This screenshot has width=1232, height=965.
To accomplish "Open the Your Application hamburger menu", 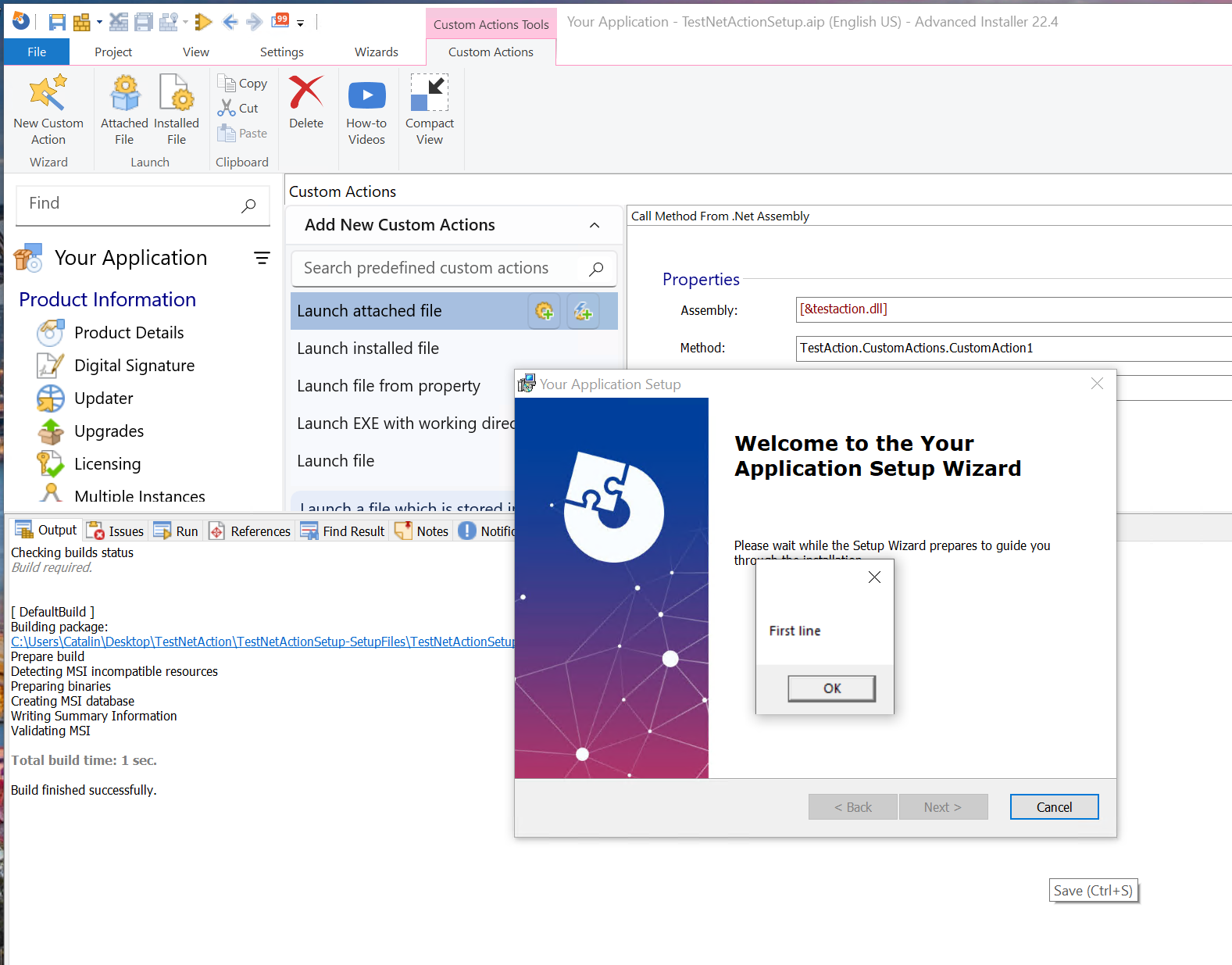I will pyautogui.click(x=262, y=258).
